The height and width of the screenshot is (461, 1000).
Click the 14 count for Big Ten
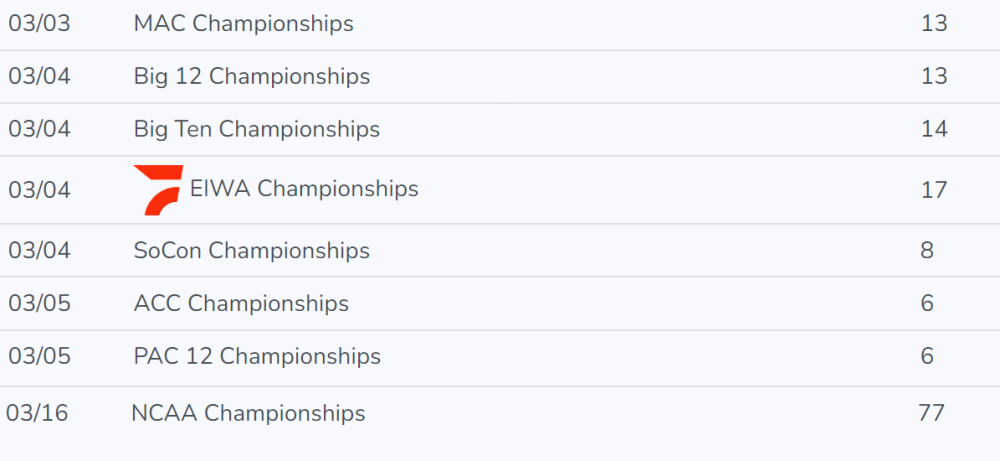(934, 129)
